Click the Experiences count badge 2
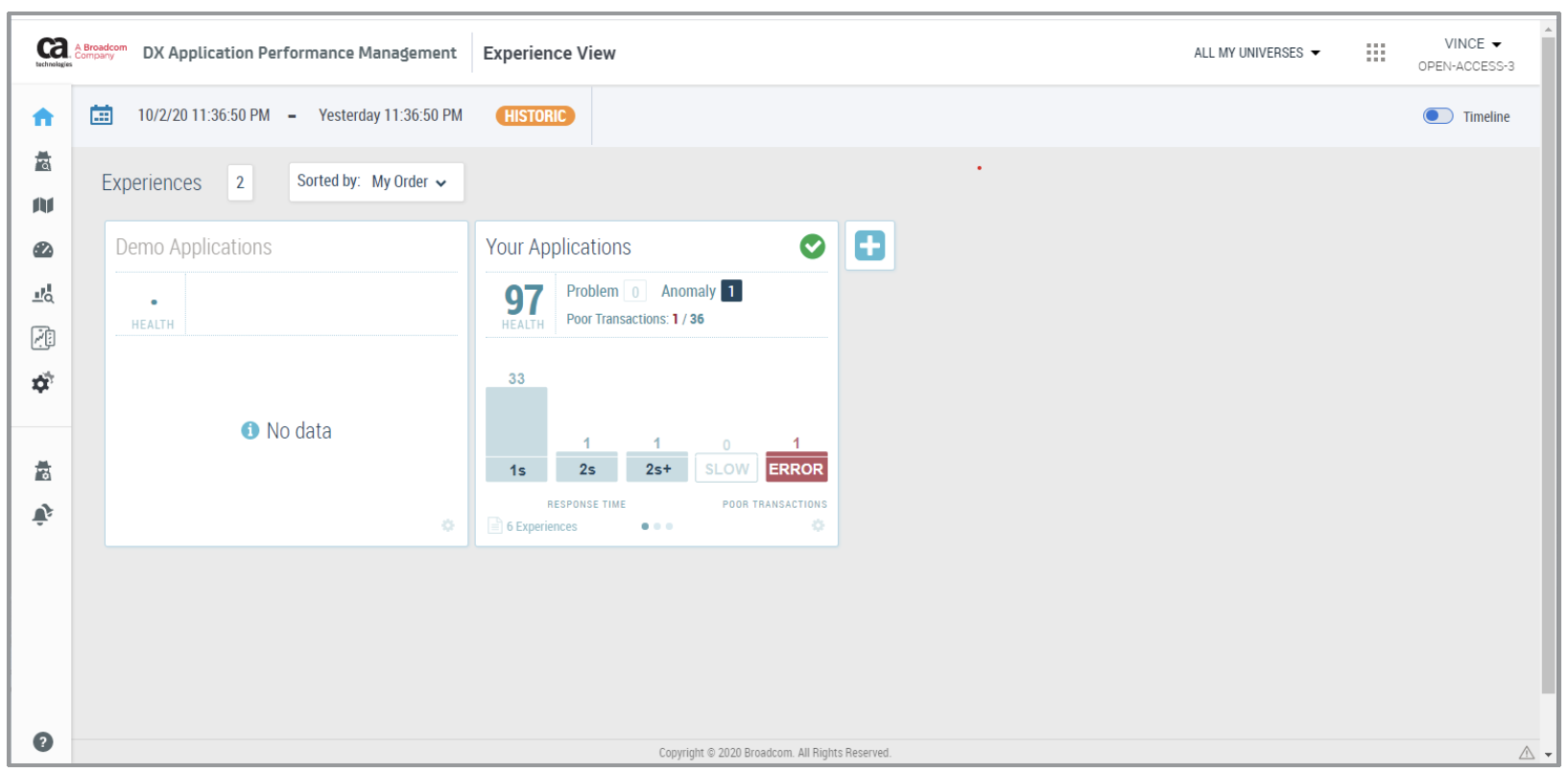Viewport: 1568px width, 772px height. coord(240,182)
